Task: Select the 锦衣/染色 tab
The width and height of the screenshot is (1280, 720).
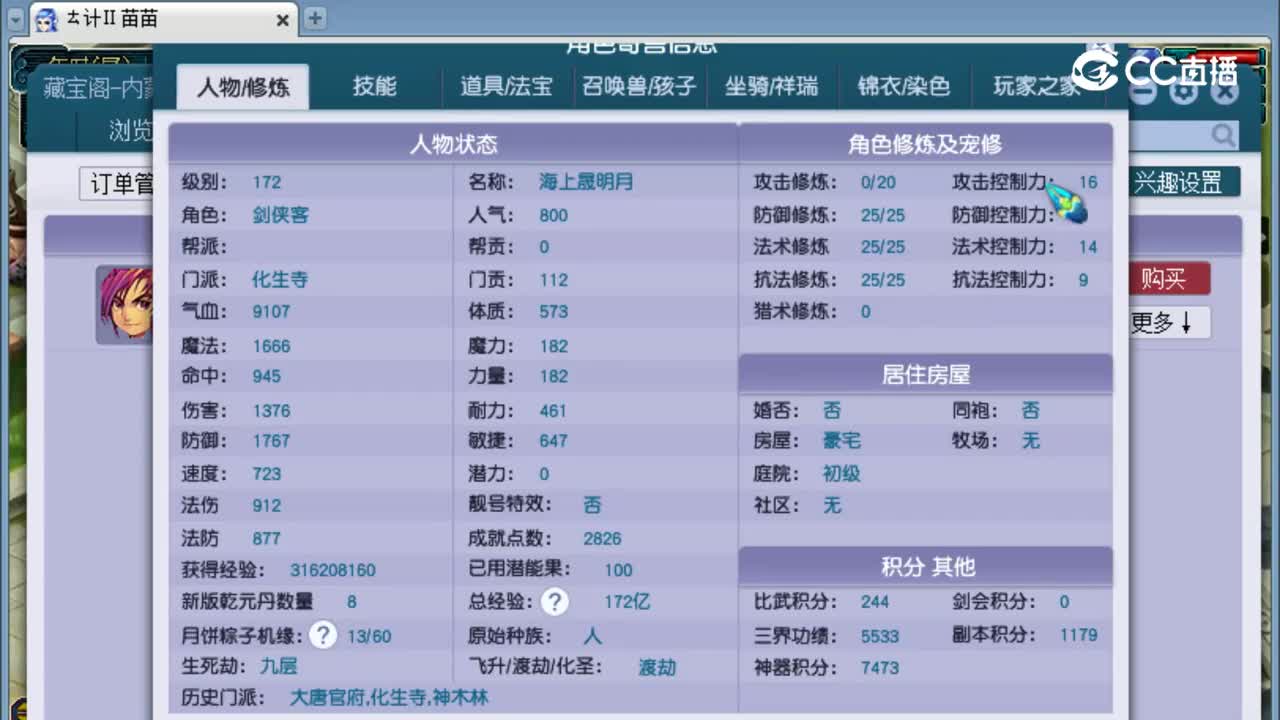Action: (x=904, y=87)
